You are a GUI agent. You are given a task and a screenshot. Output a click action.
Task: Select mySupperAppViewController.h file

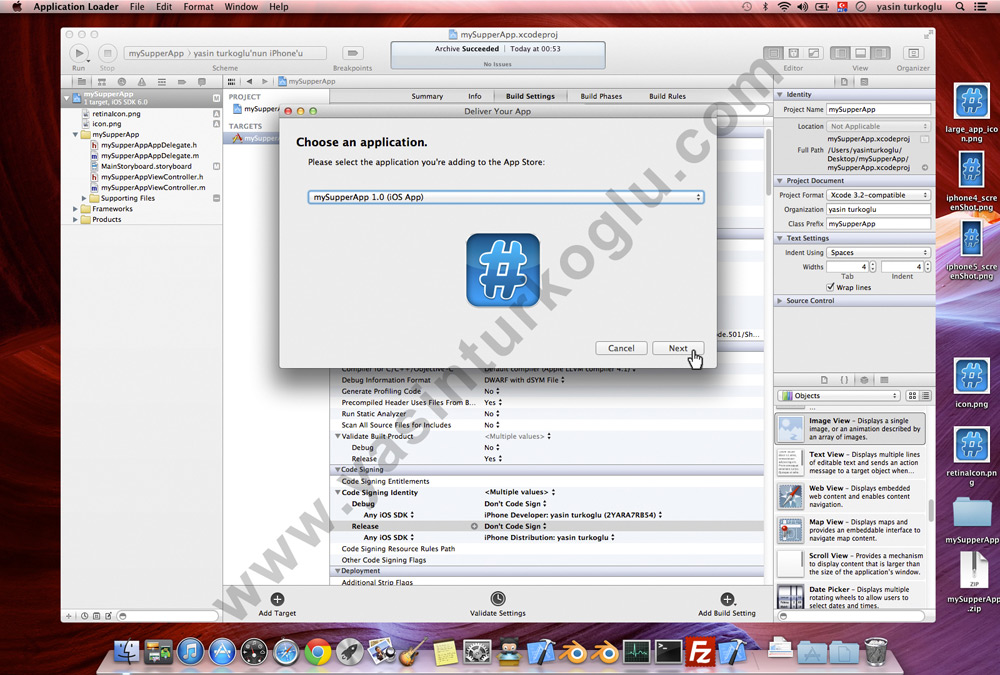[152, 177]
